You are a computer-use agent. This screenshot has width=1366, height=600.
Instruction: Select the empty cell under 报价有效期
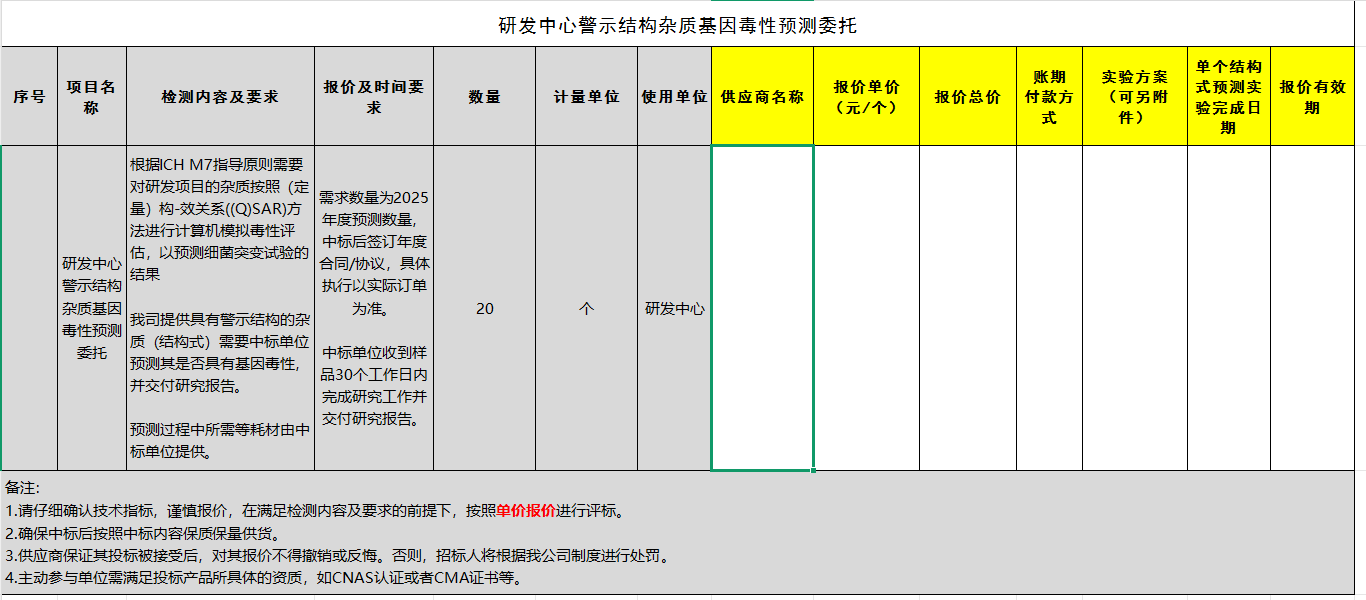point(1312,309)
